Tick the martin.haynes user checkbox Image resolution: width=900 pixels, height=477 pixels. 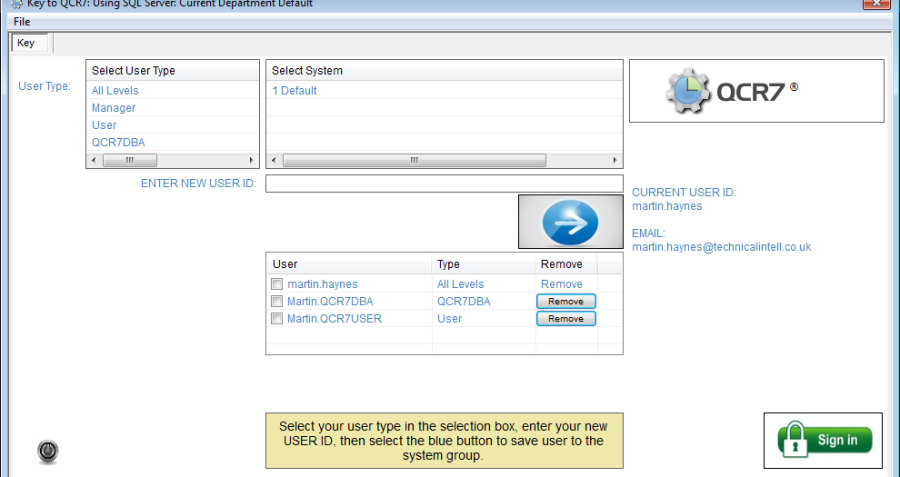277,285
